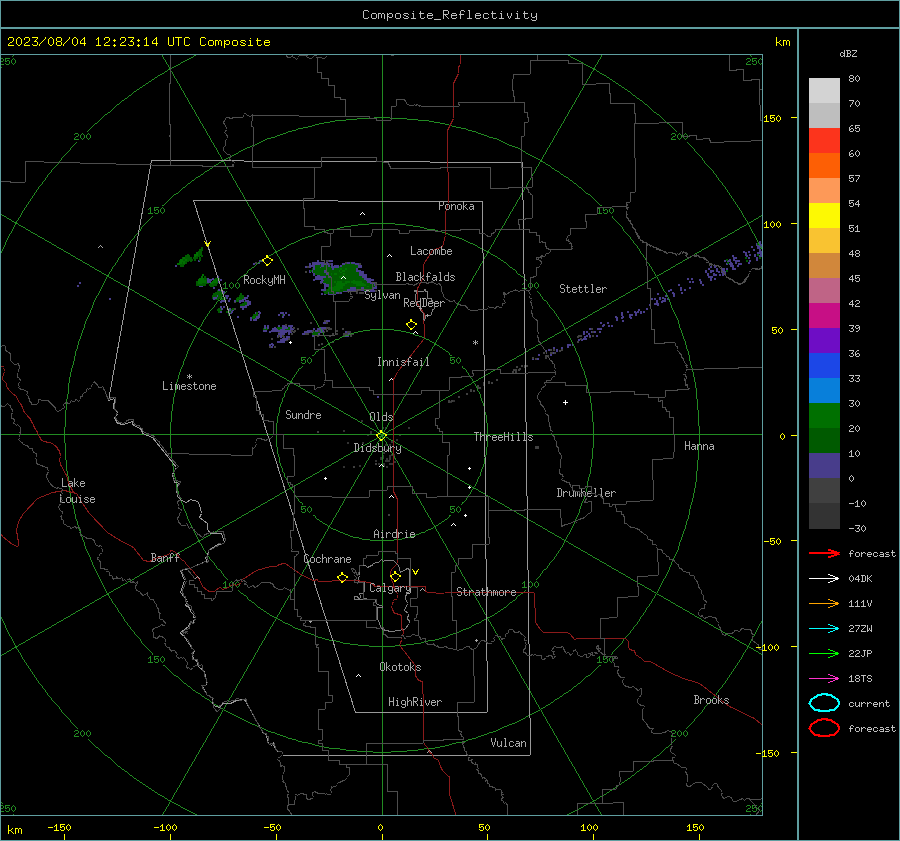900x841 pixels.
Task: Click the yellow v marker near Calgary
Action: point(416,572)
